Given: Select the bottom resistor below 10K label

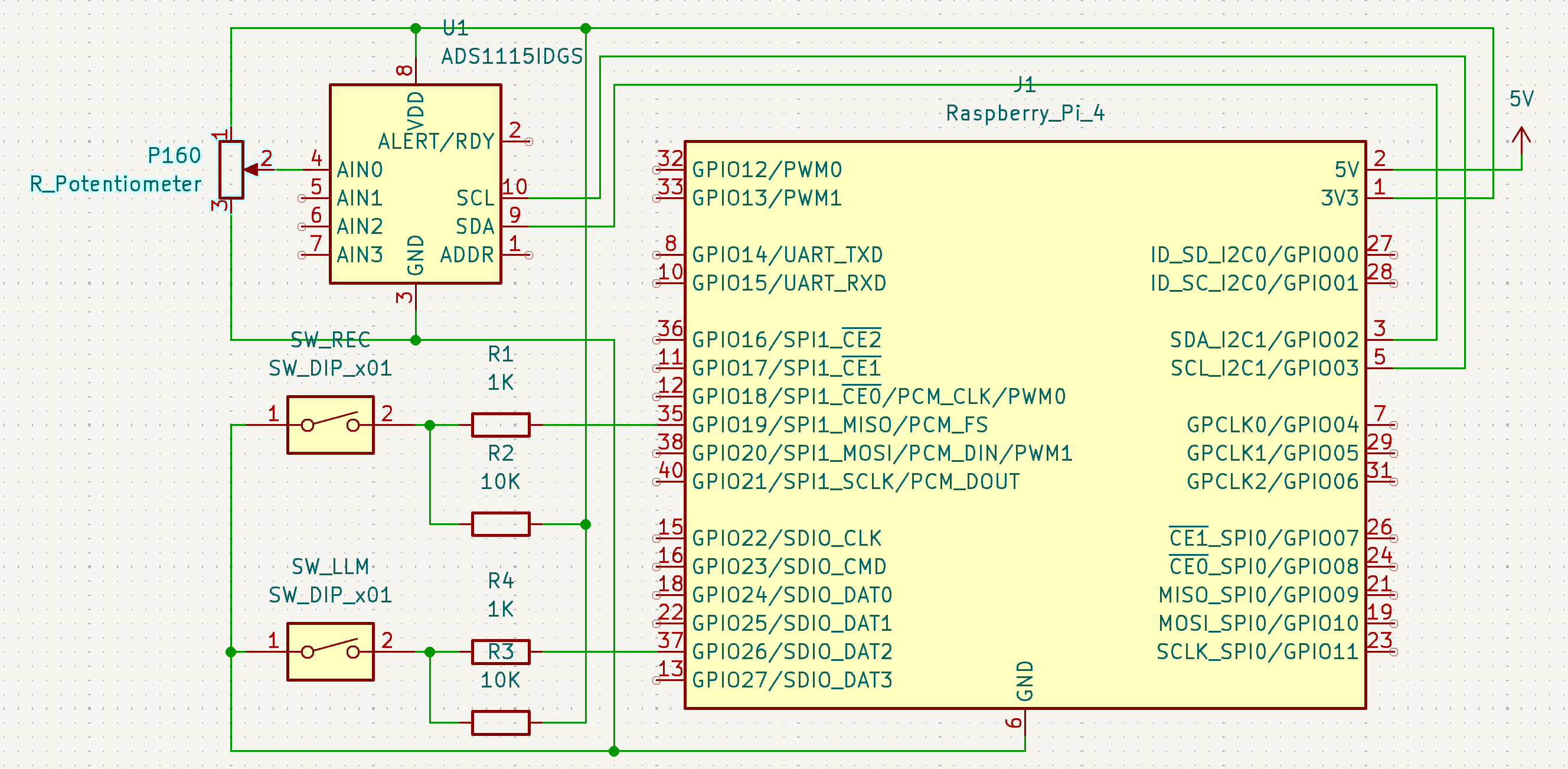Looking at the screenshot, I should tap(501, 723).
